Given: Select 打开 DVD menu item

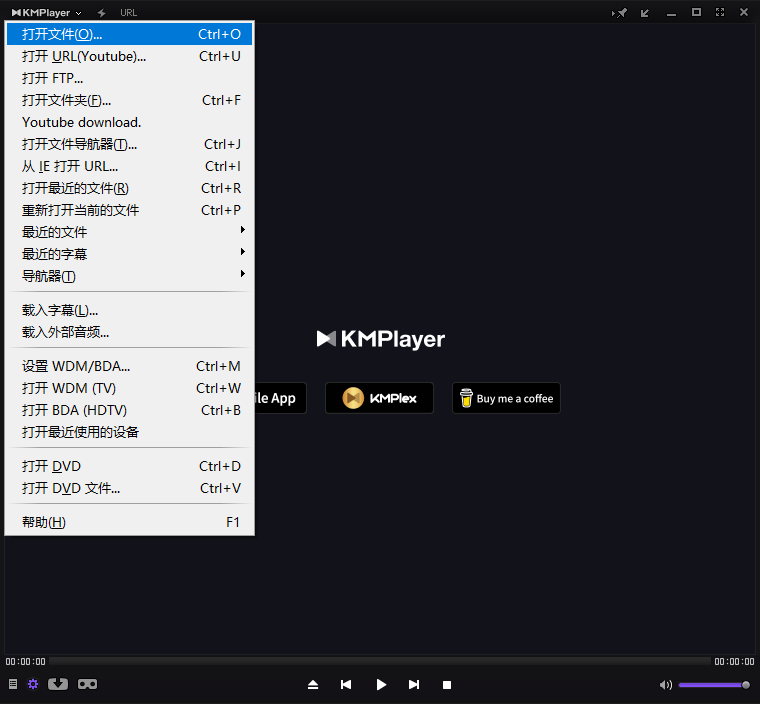Looking at the screenshot, I should [x=129, y=466].
